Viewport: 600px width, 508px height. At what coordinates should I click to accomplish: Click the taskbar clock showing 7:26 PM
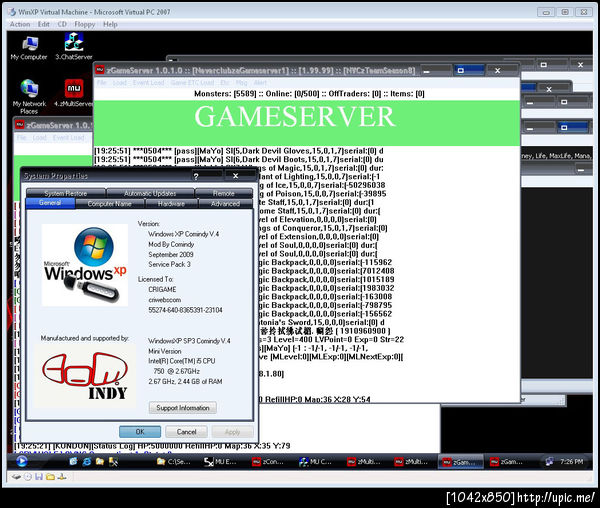point(571,462)
